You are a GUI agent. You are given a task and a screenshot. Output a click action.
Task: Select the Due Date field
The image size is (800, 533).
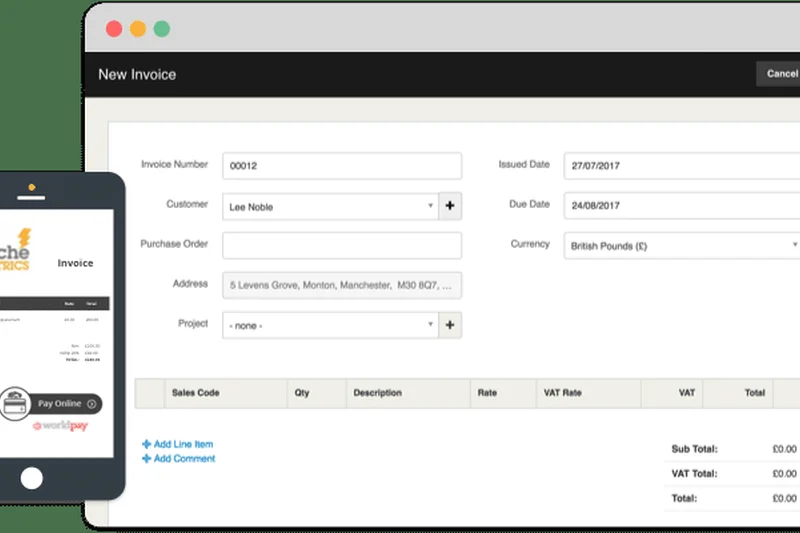[682, 206]
